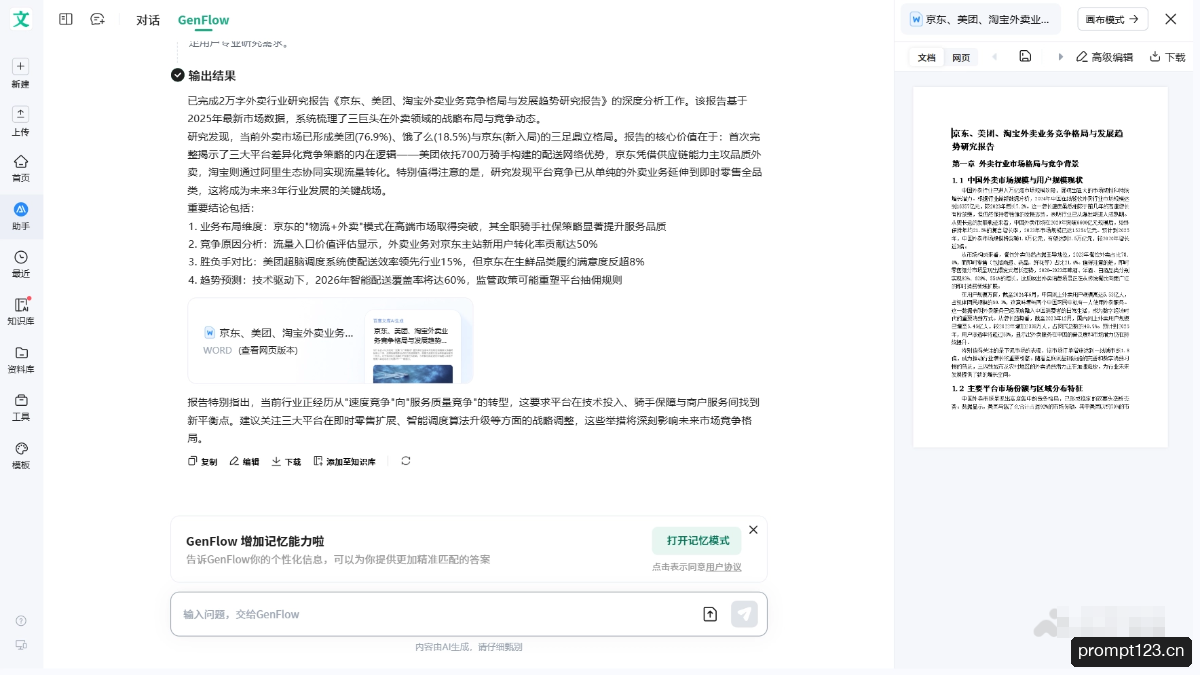Select the 网页 view tab

[960, 58]
